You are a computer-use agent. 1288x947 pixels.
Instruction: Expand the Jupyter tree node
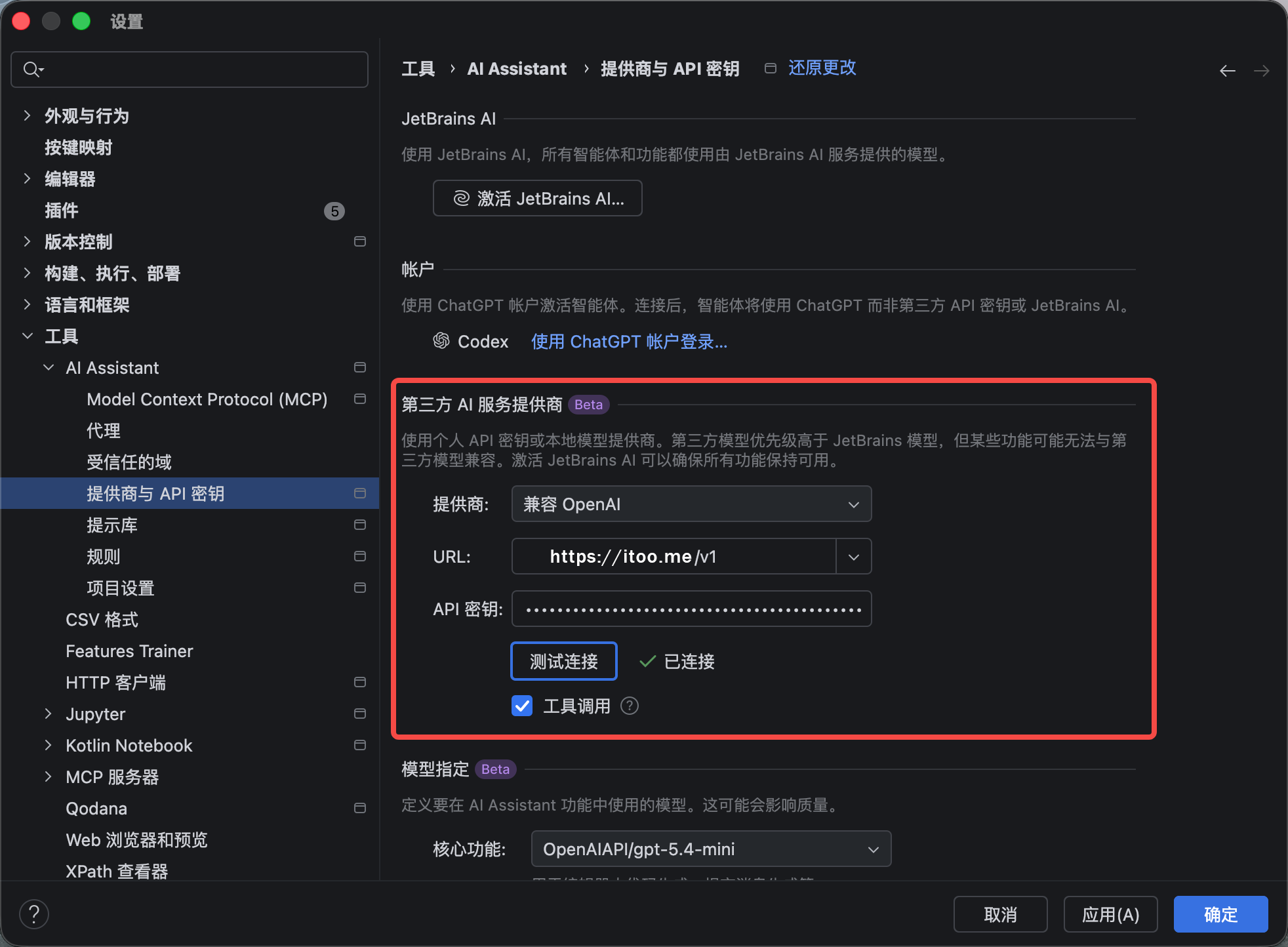click(x=48, y=714)
